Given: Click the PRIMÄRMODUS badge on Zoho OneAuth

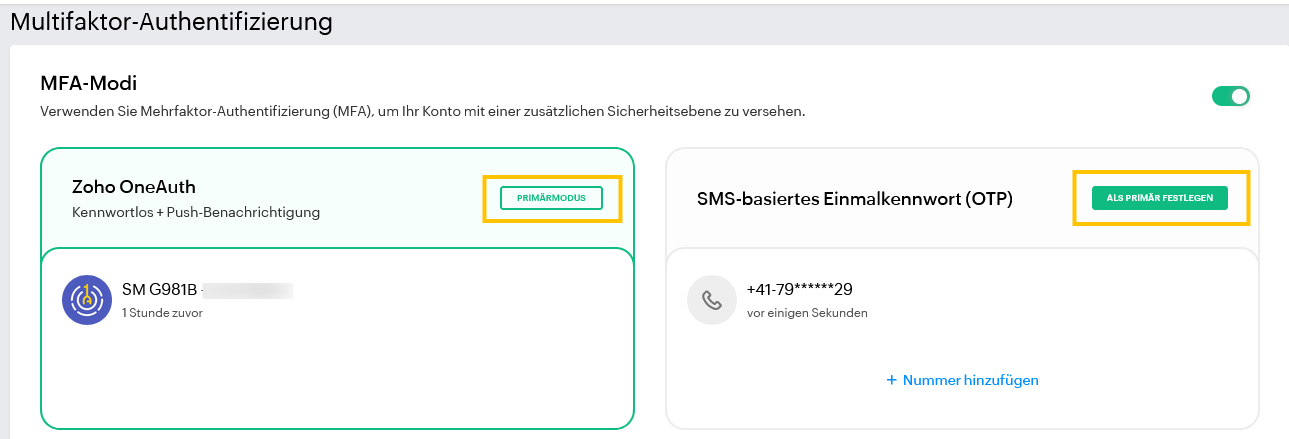Looking at the screenshot, I should coord(551,198).
